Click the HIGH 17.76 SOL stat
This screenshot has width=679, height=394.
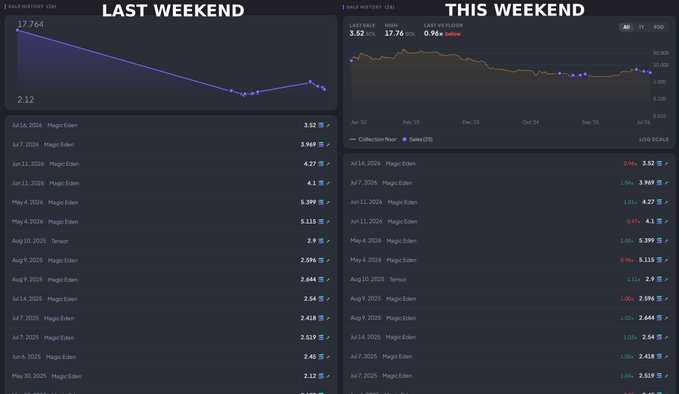coord(400,30)
